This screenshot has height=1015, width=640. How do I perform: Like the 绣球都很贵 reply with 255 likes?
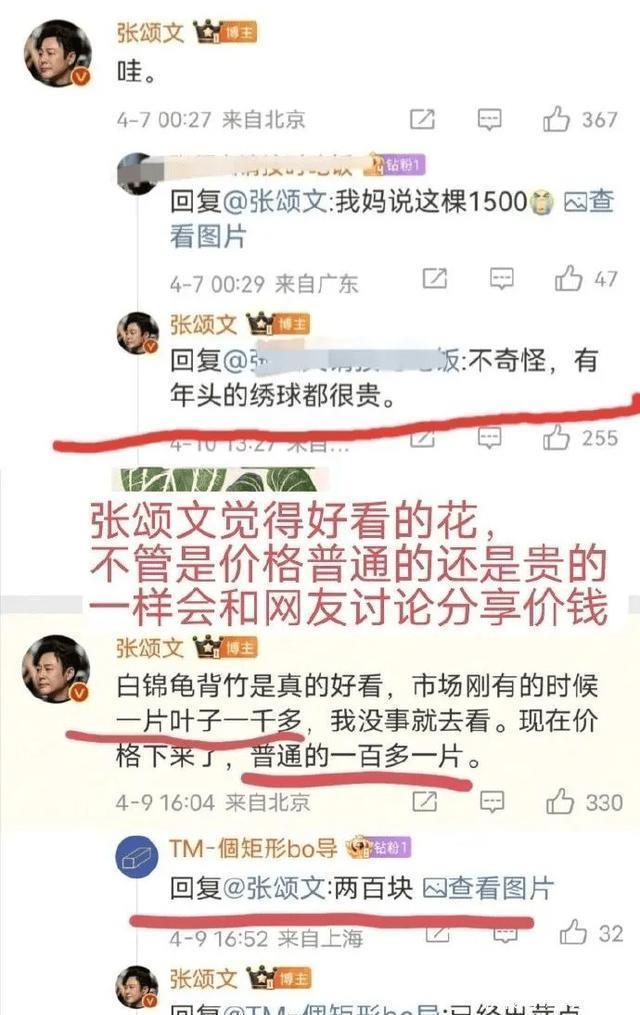(x=556, y=438)
